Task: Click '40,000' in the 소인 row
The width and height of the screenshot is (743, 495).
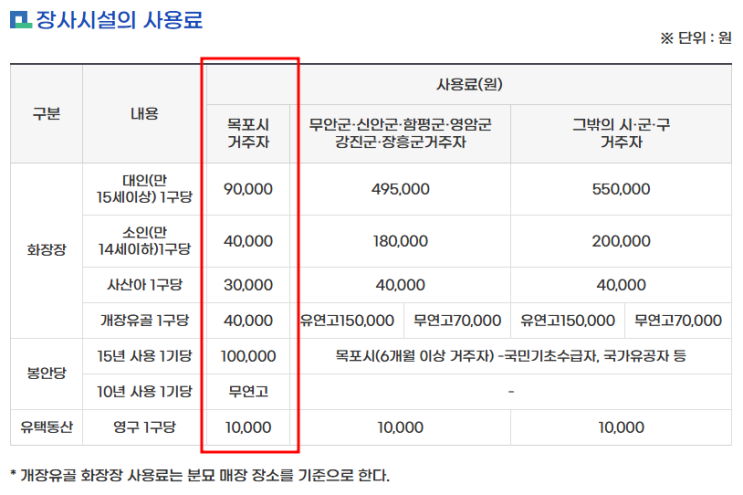Action: pyautogui.click(x=248, y=241)
